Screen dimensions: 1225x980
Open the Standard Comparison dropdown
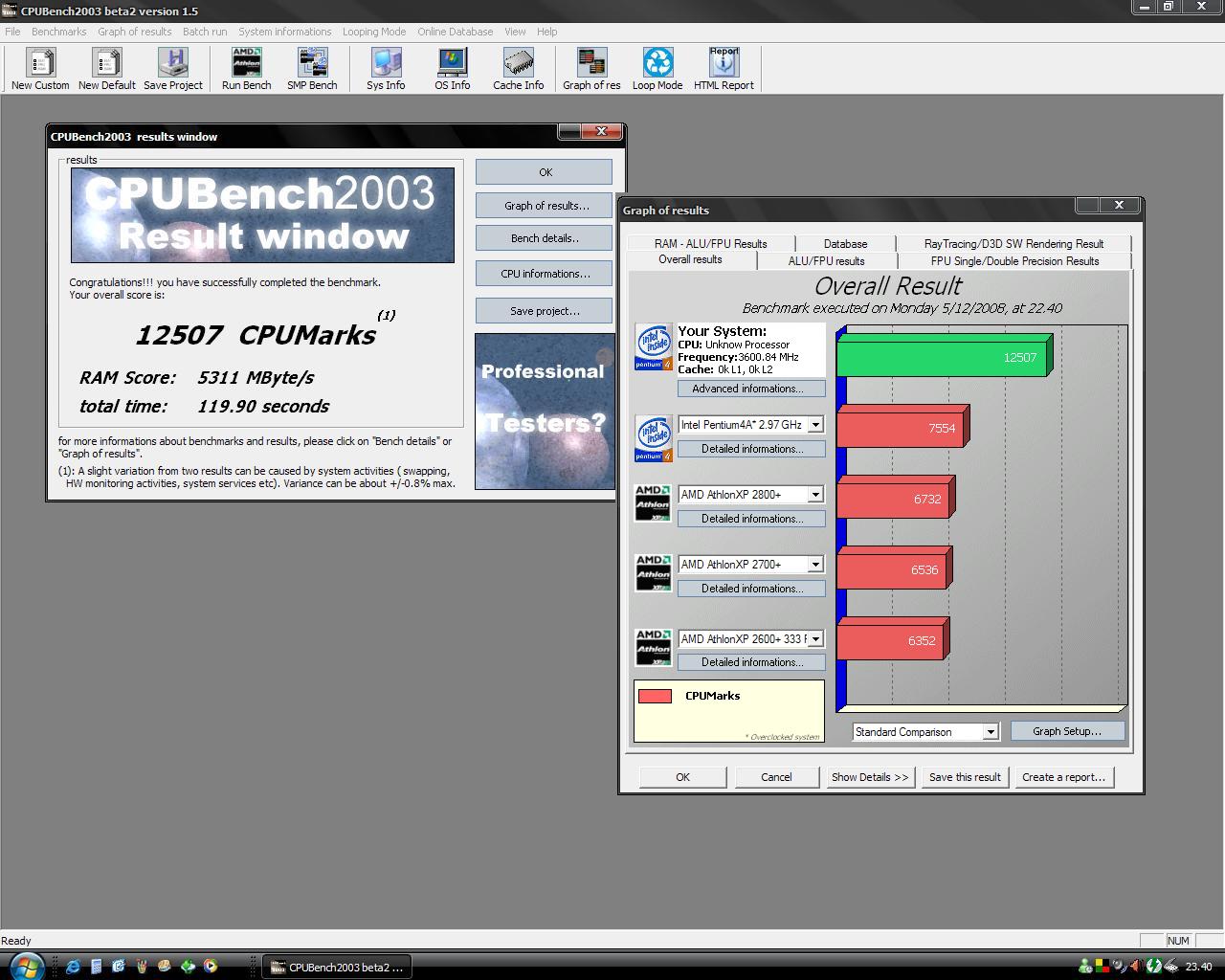991,732
